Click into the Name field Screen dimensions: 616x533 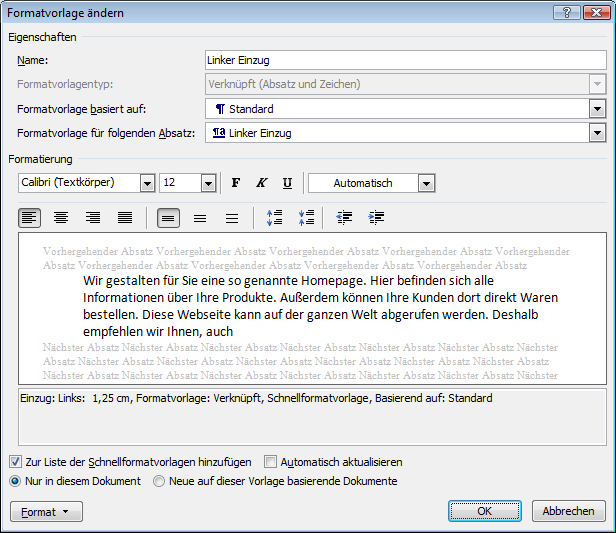[406, 60]
